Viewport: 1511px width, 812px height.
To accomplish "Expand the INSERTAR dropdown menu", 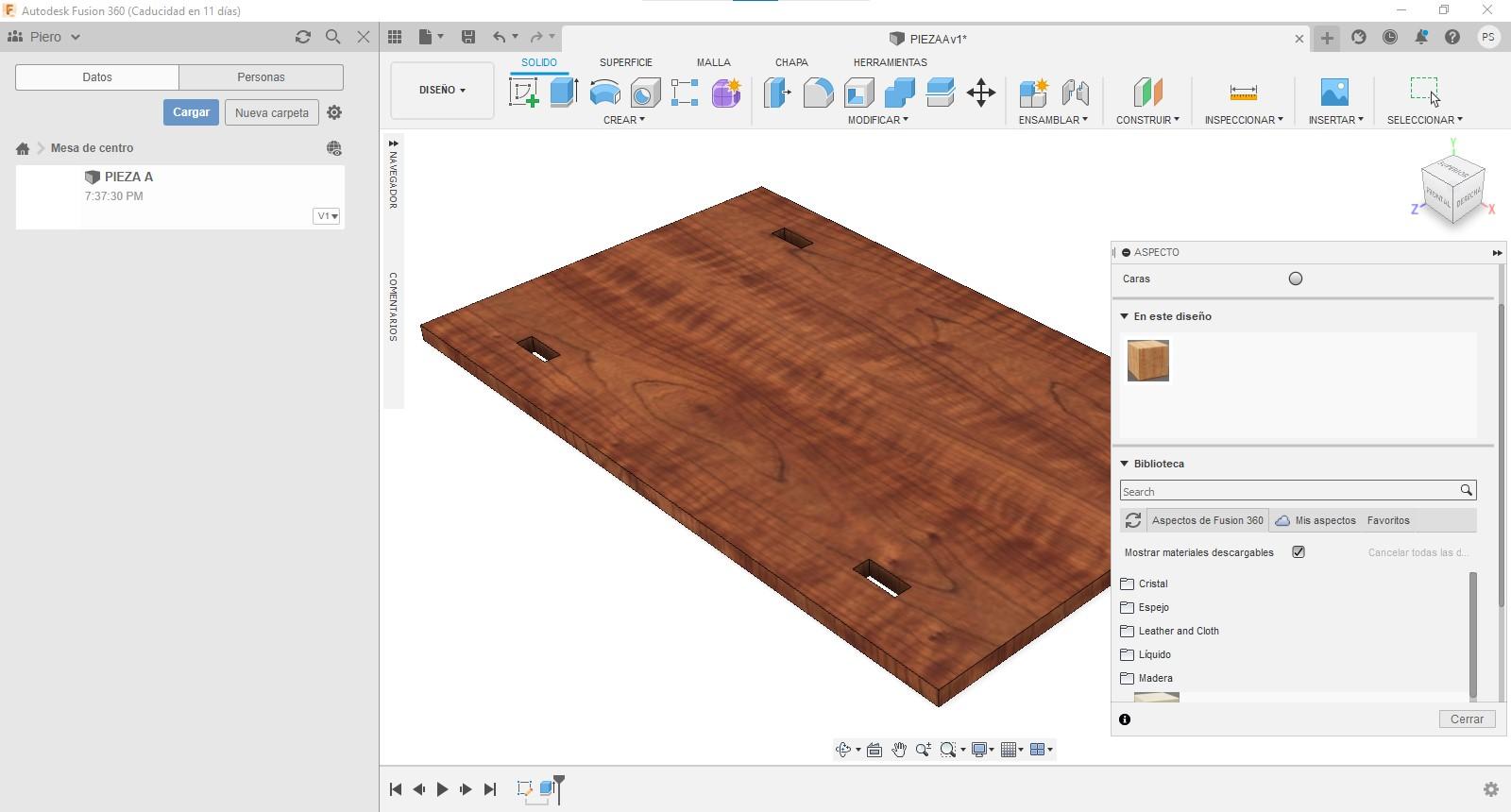I will click(1335, 120).
